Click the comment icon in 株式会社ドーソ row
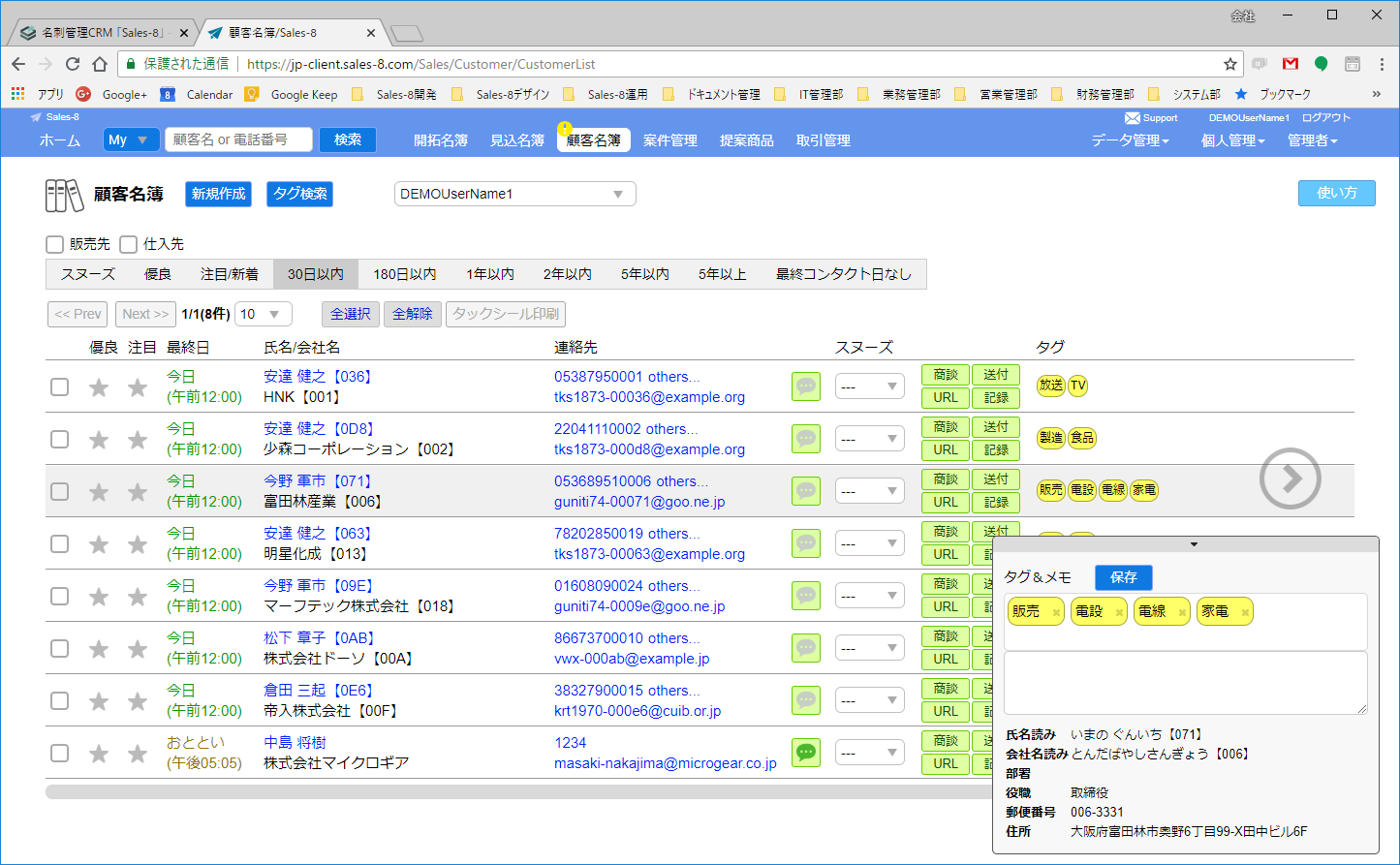1400x865 pixels. (x=806, y=648)
